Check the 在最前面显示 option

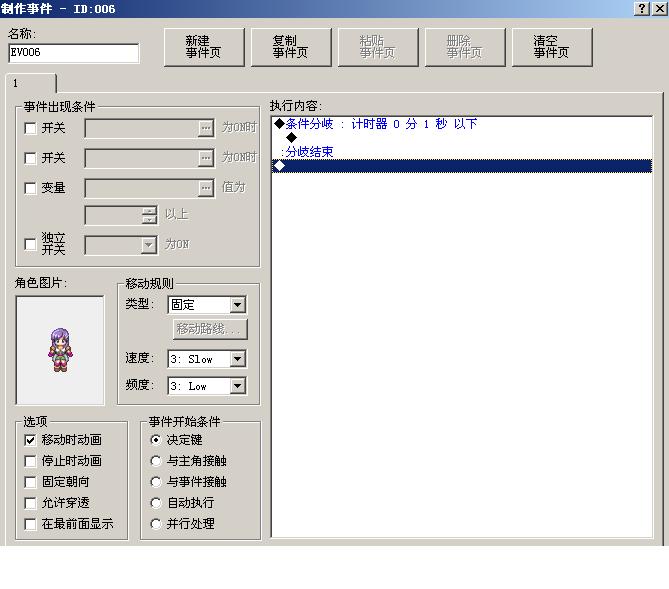coord(30,524)
